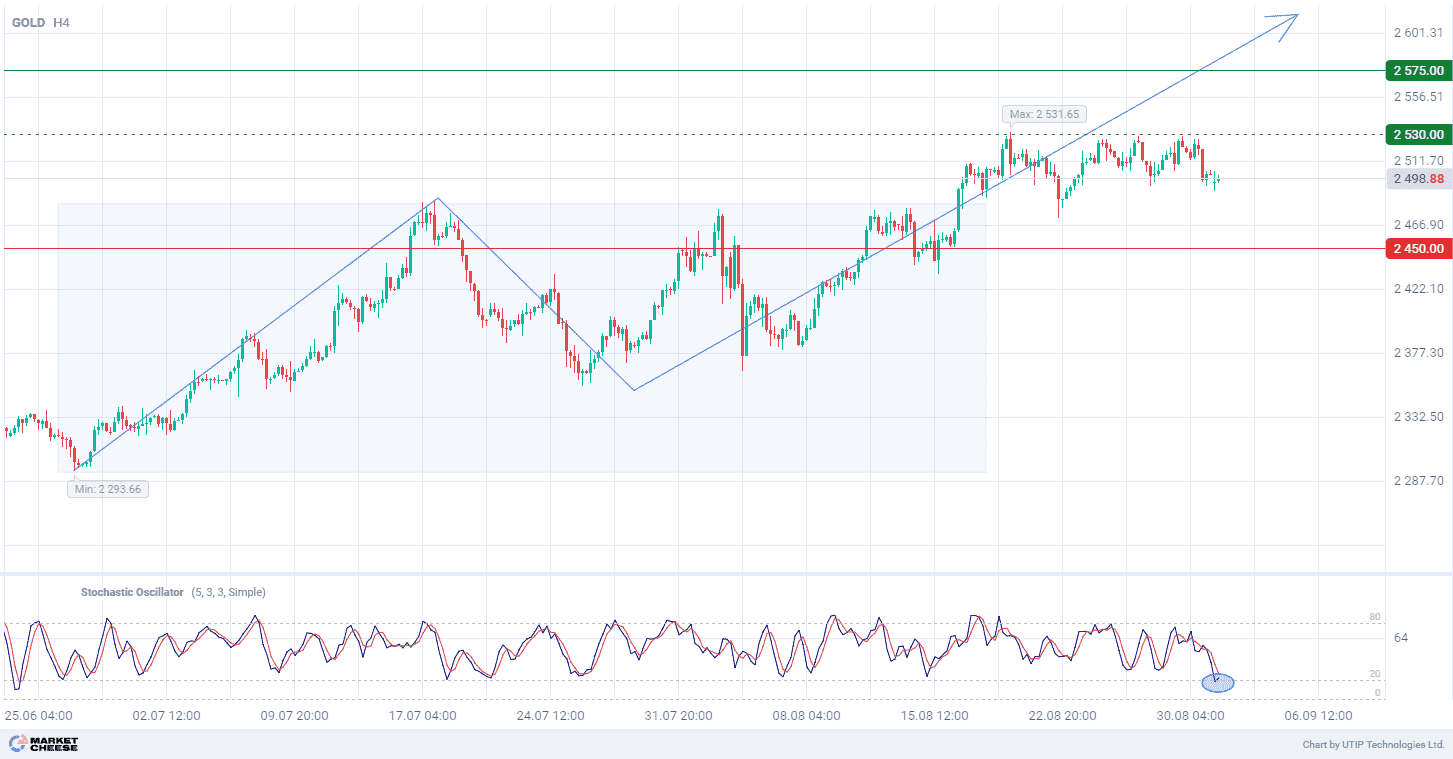Click the Chart by UTIP Technologies link

pos(1373,745)
